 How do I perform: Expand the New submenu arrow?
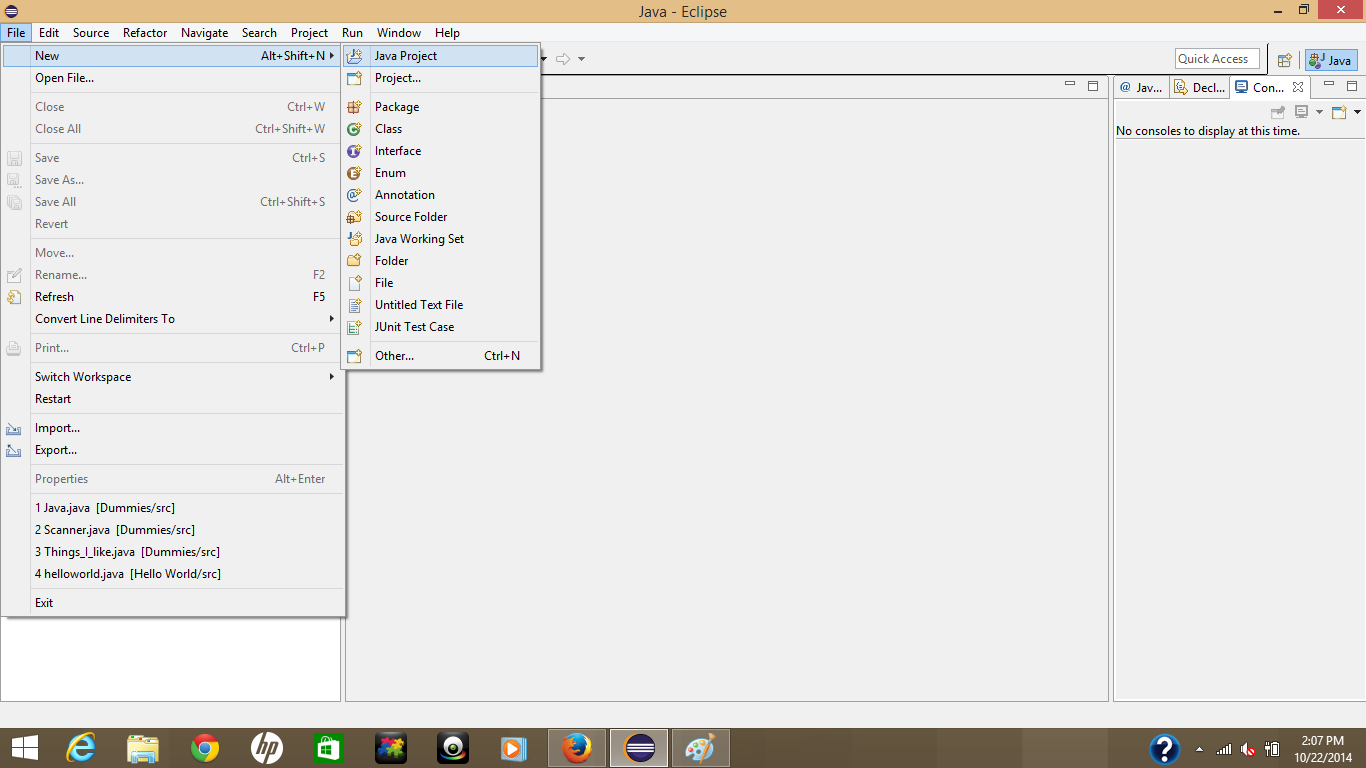coord(332,56)
